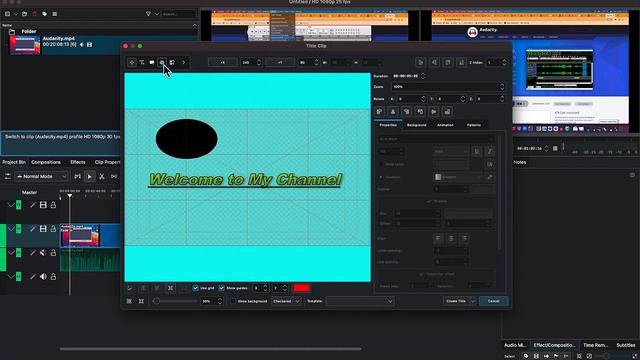Viewport: 640px width, 360px height.
Task: Click the Duration timecode field
Action: click(406, 76)
